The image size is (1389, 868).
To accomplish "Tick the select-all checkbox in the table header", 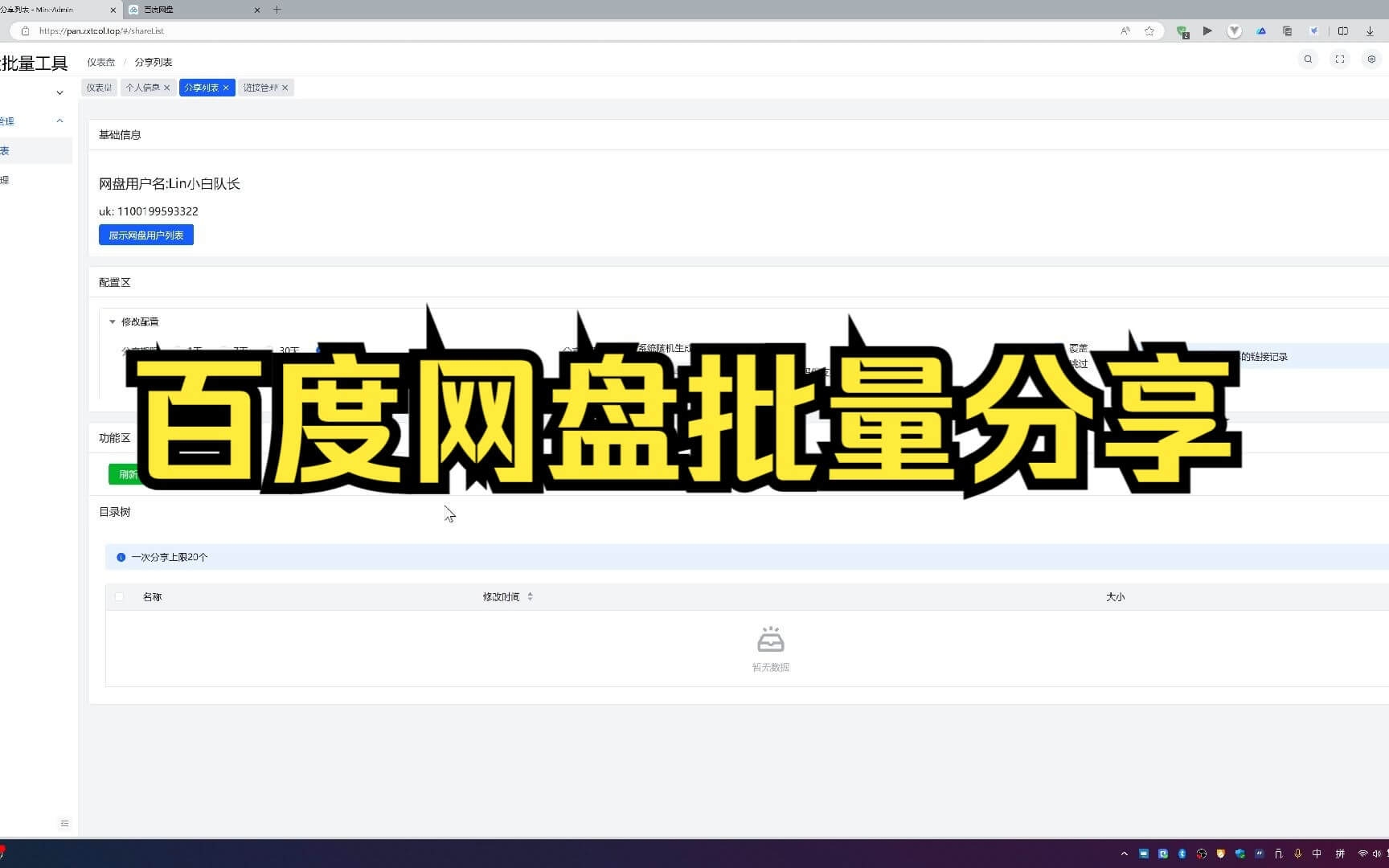I will click(x=119, y=596).
